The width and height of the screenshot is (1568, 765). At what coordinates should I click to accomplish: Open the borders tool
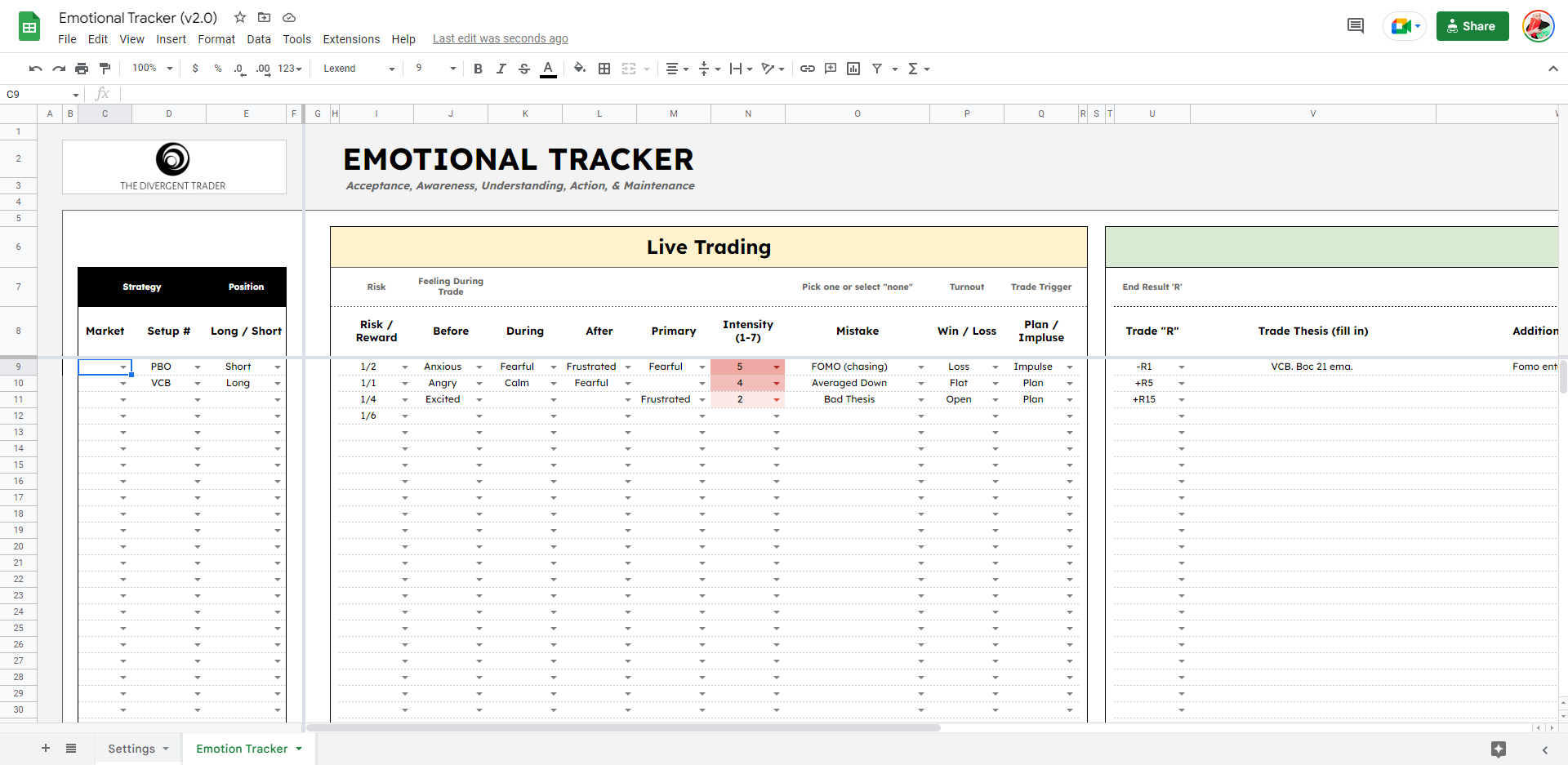click(x=604, y=69)
